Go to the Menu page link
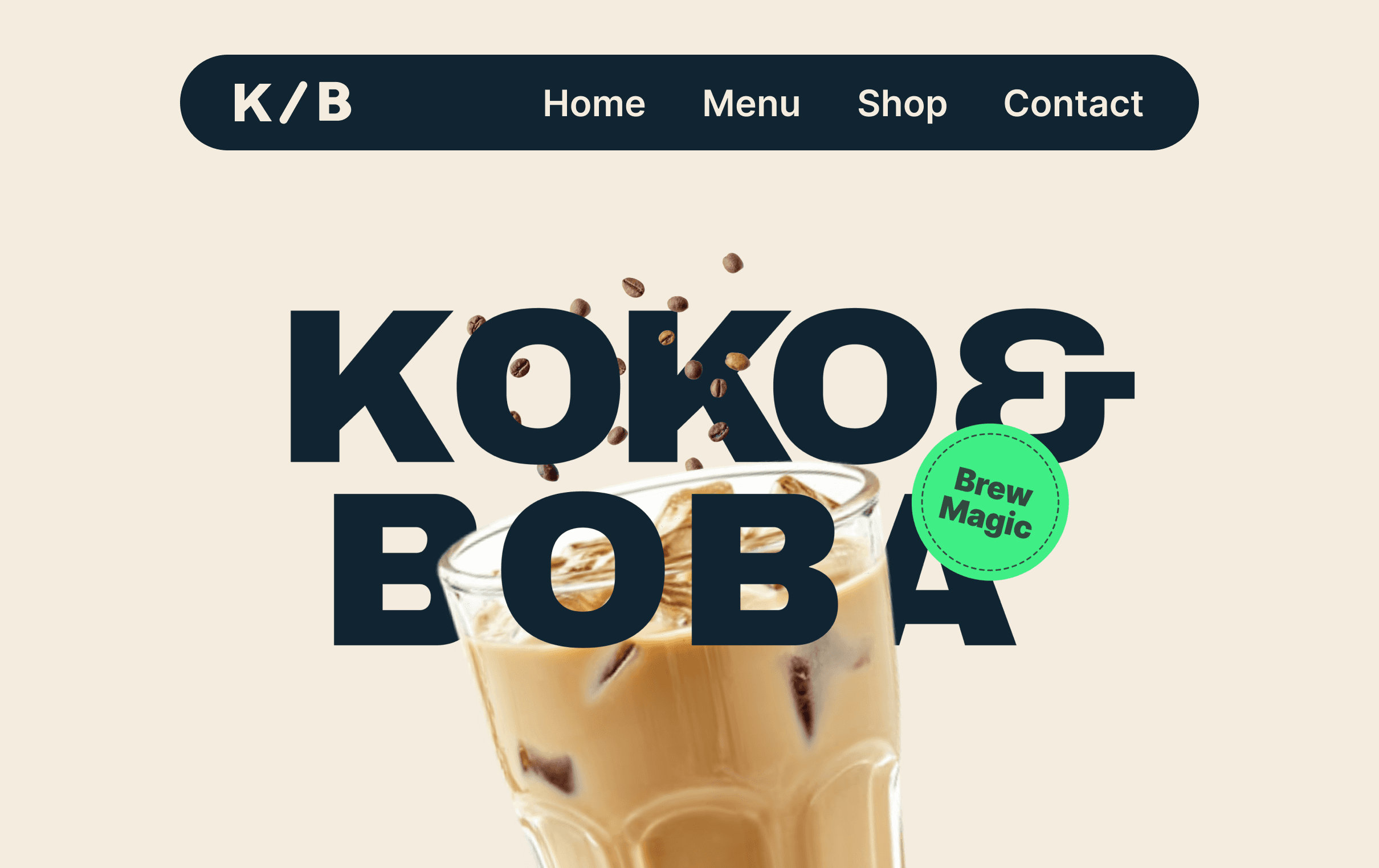This screenshot has width=1379, height=868. pyautogui.click(x=751, y=104)
